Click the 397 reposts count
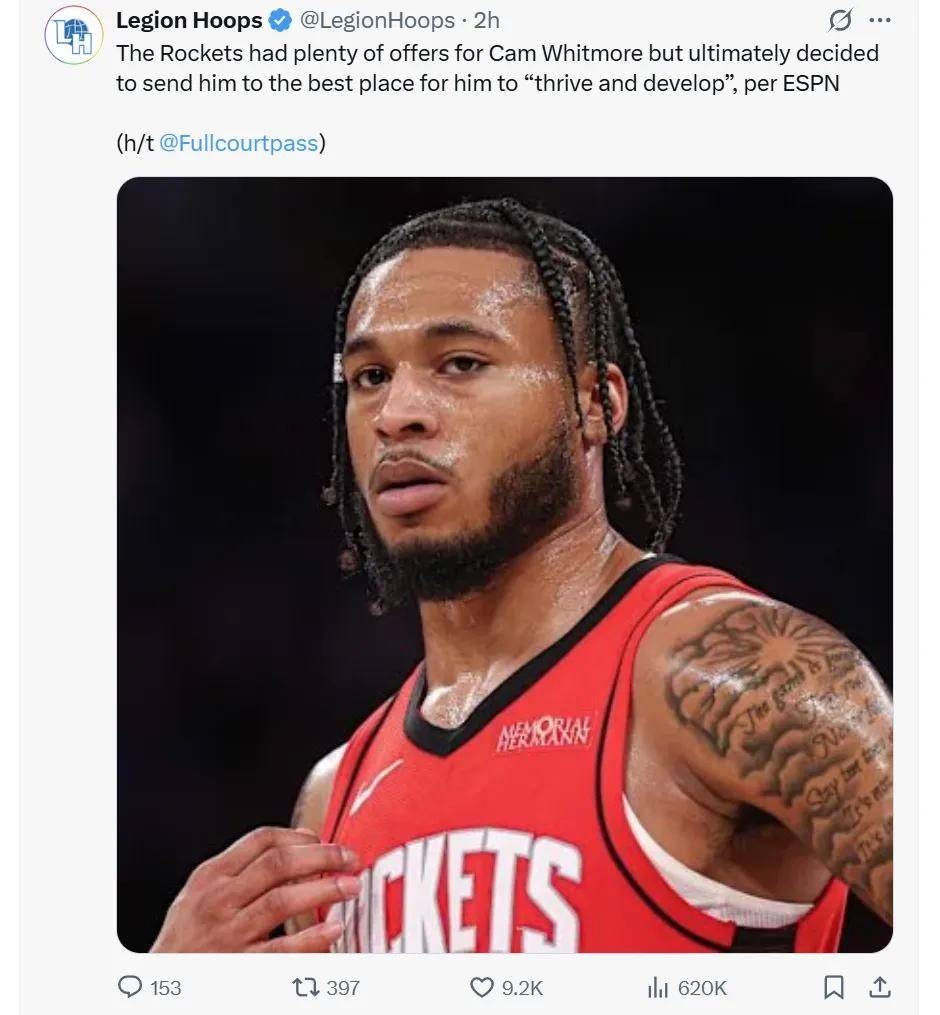This screenshot has width=940, height=1015. coord(342,988)
